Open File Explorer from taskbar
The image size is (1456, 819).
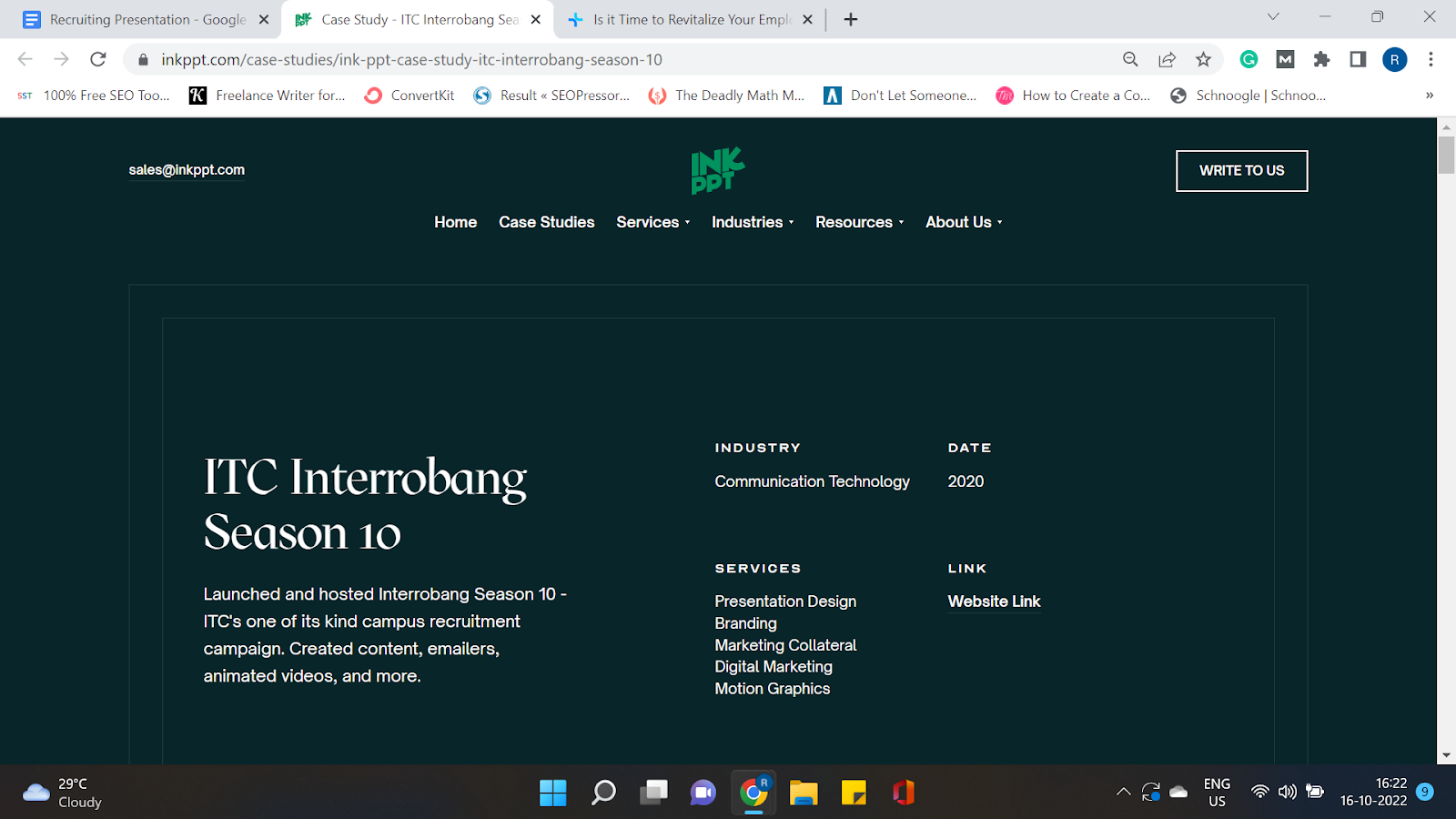pos(804,793)
